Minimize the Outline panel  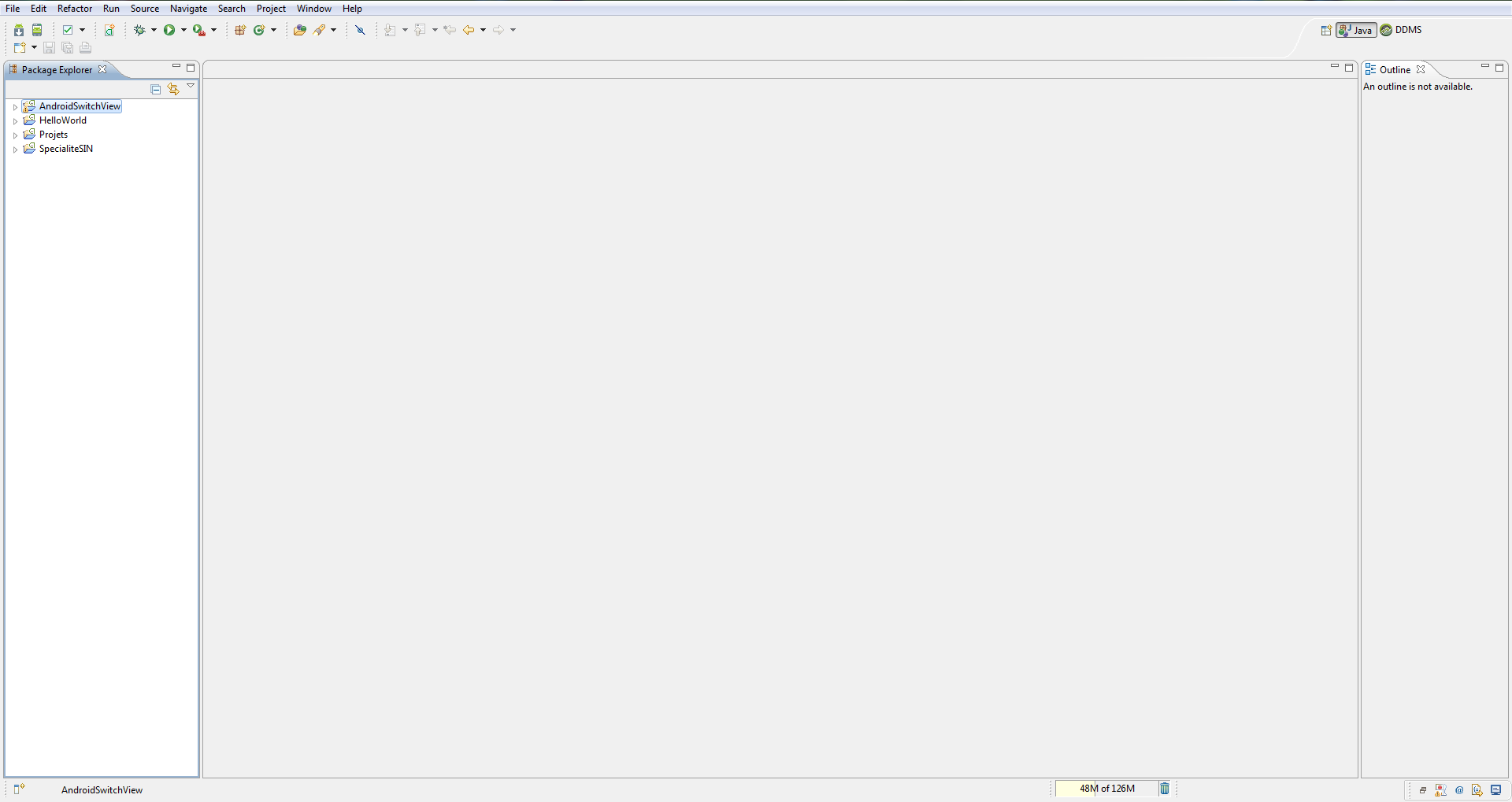click(x=1485, y=67)
